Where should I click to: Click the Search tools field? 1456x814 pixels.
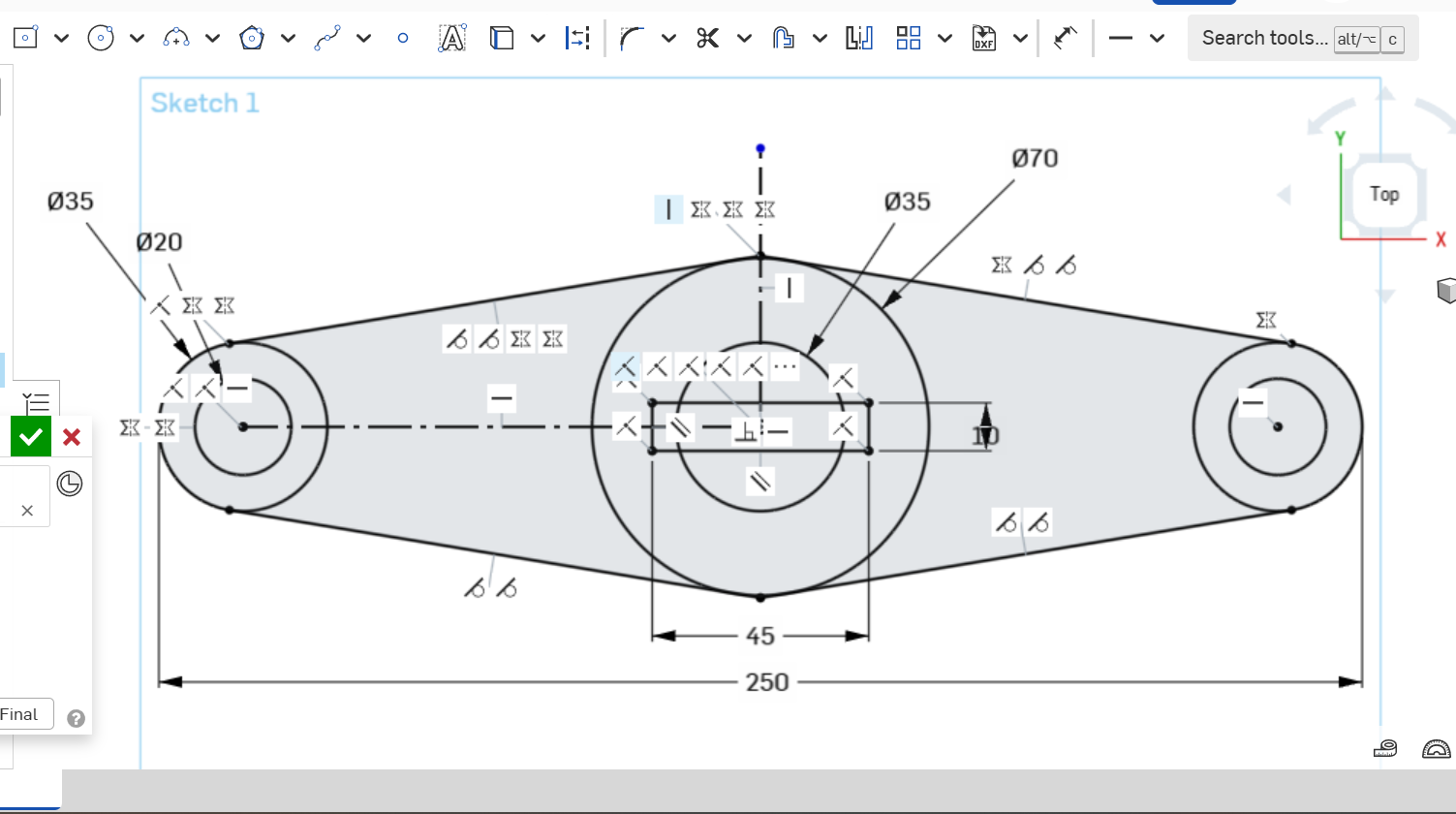click(x=1303, y=39)
